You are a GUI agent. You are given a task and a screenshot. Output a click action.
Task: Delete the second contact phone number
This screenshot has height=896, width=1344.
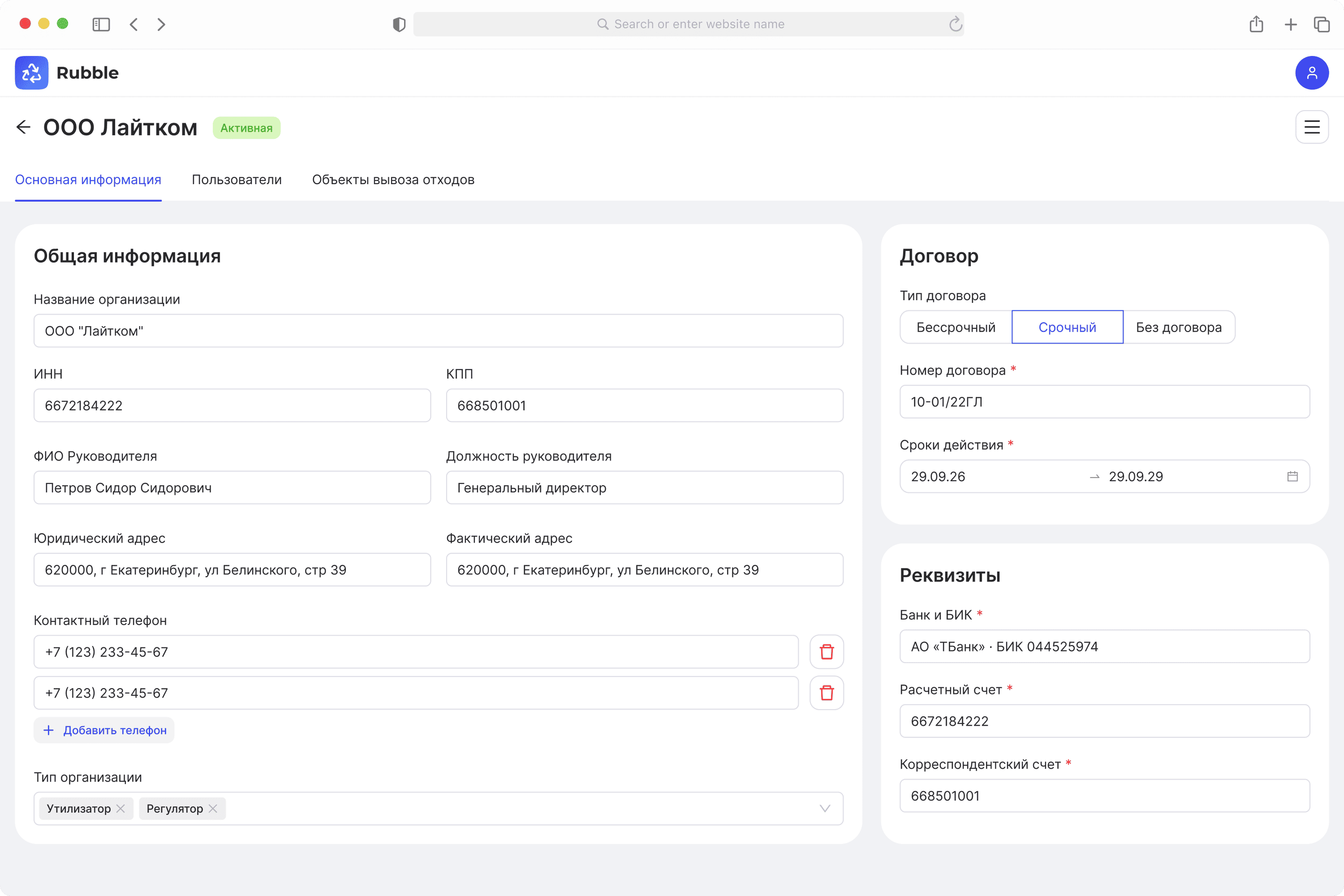826,693
